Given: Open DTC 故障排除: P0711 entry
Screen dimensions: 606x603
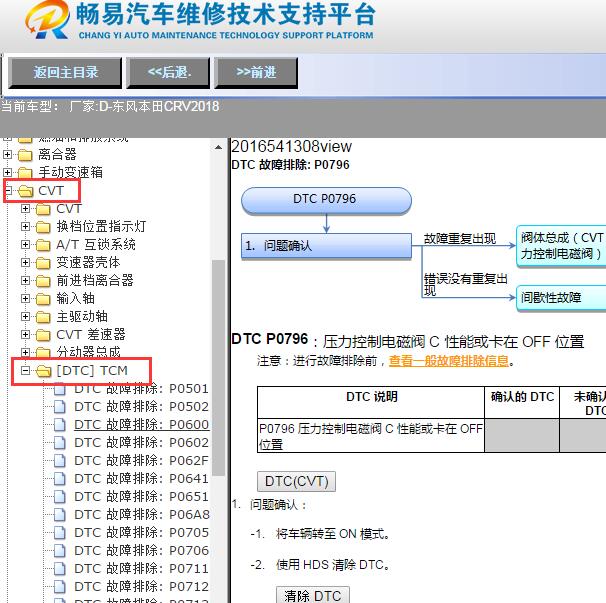Looking at the screenshot, I should 141,569.
